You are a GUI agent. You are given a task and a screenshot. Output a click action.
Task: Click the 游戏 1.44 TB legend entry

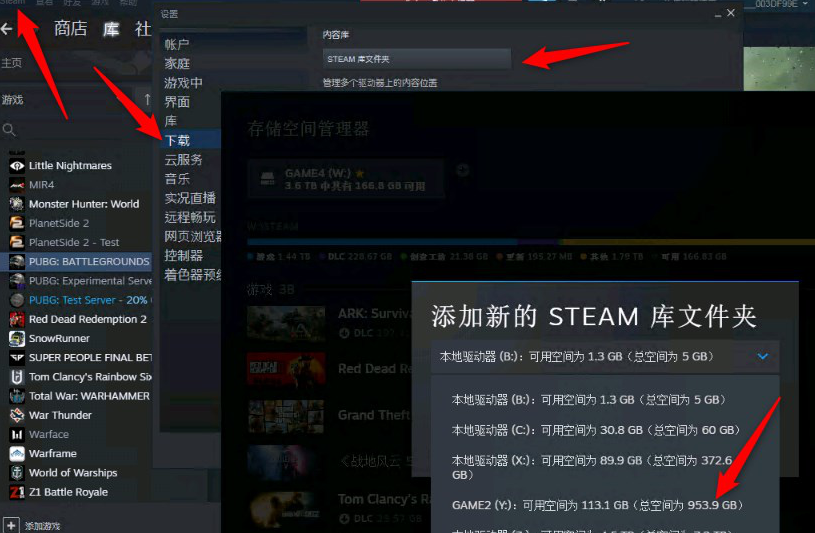279,257
